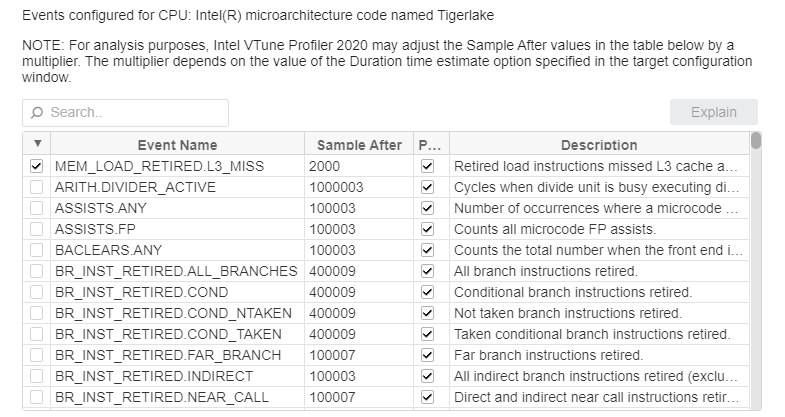Enable the ASSISTS.ANY event checkbox
The height and width of the screenshot is (417, 785).
coord(37,208)
